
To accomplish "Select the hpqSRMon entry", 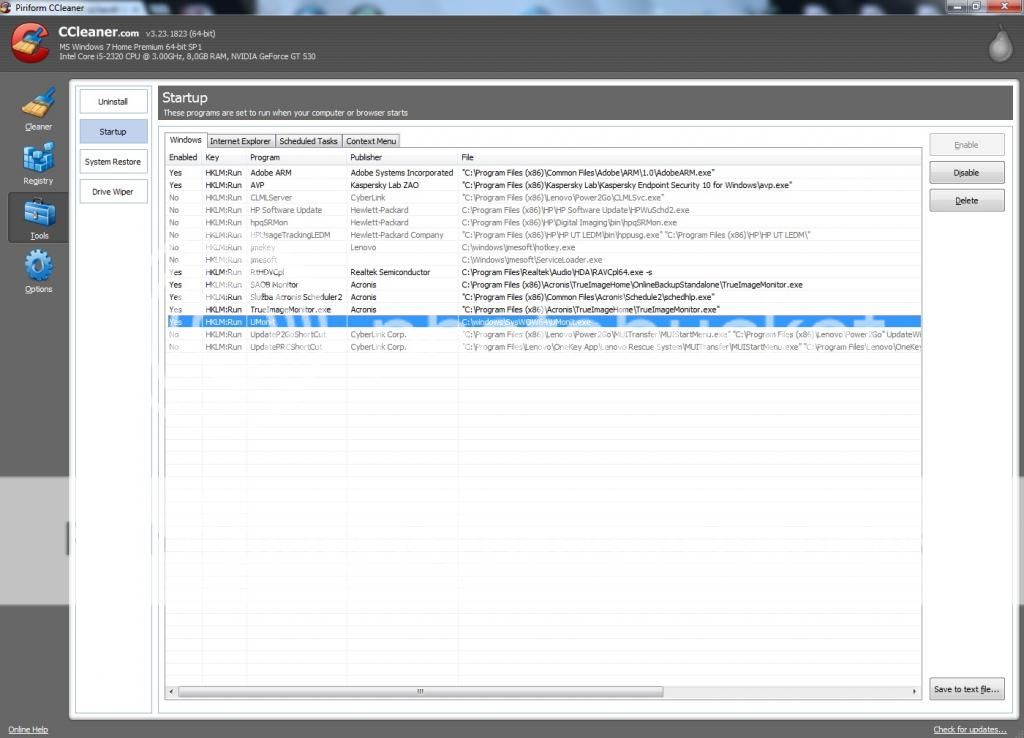I will click(543, 223).
